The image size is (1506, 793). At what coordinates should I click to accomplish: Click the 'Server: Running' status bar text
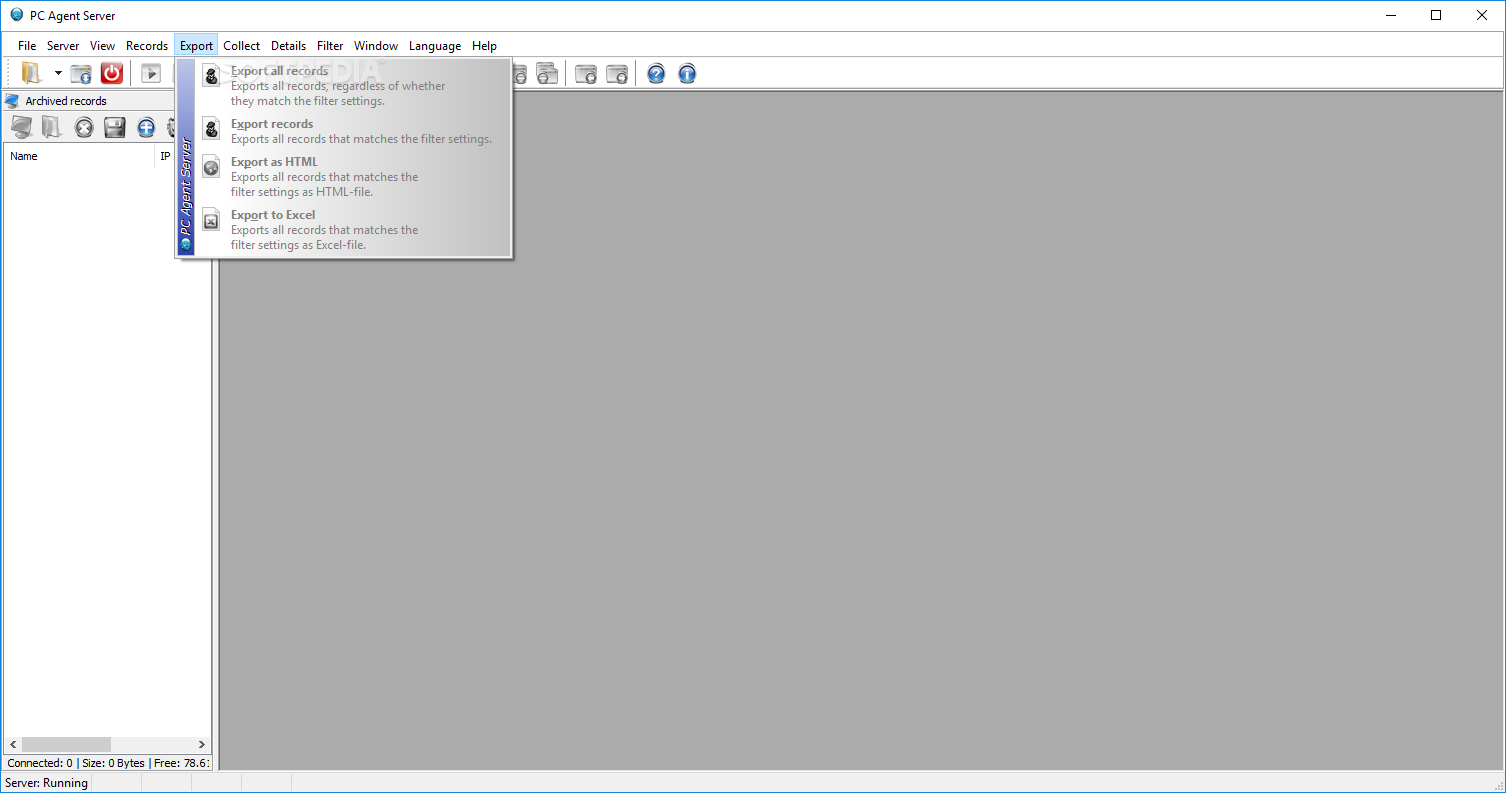tap(47, 783)
